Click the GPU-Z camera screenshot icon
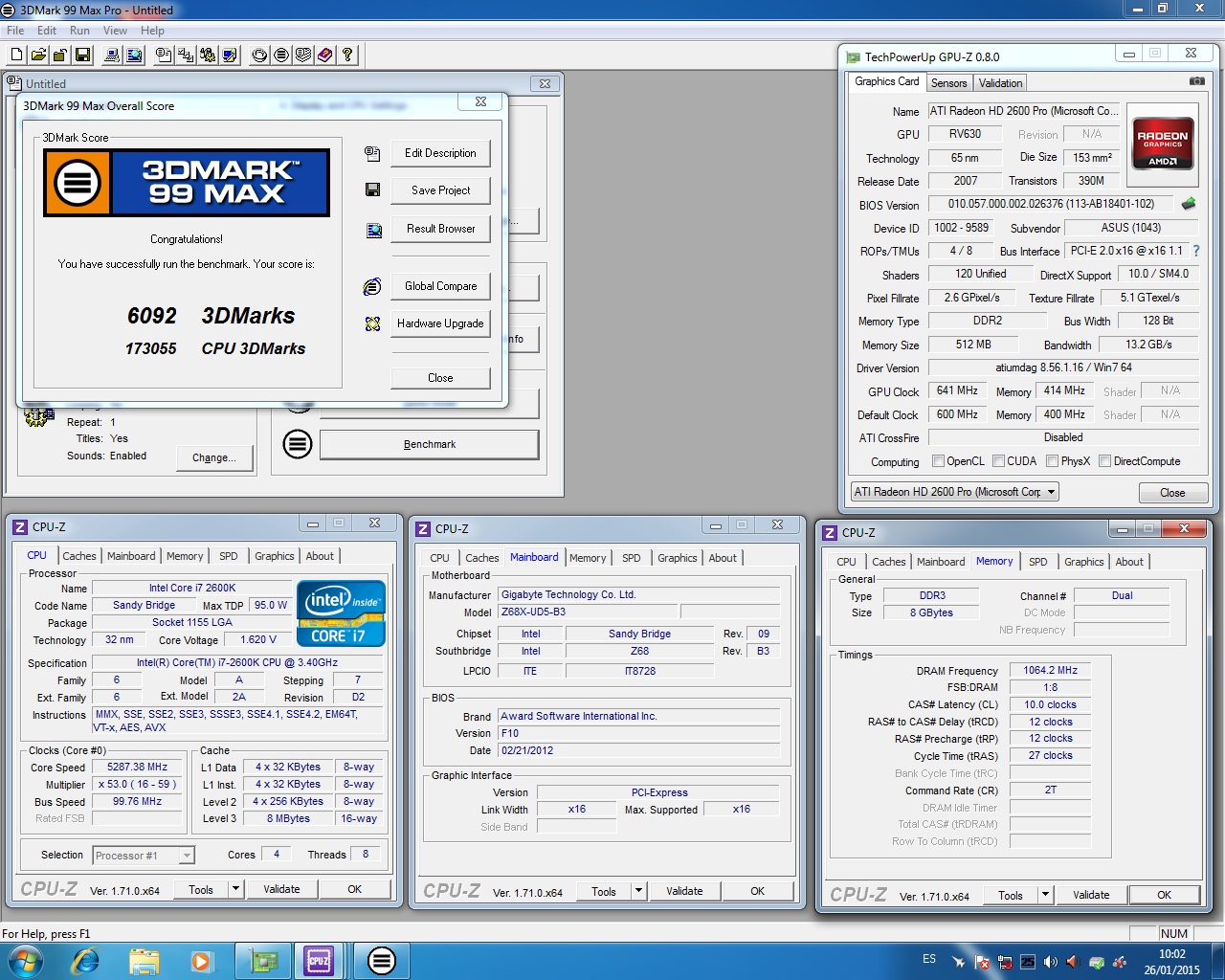This screenshot has height=980, width=1225. (1196, 81)
